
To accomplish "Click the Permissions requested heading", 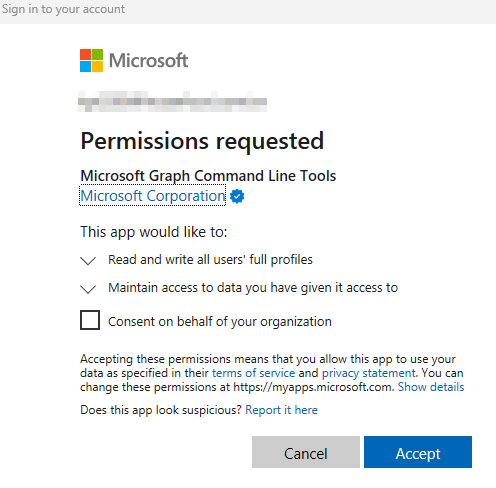I will tap(202, 141).
